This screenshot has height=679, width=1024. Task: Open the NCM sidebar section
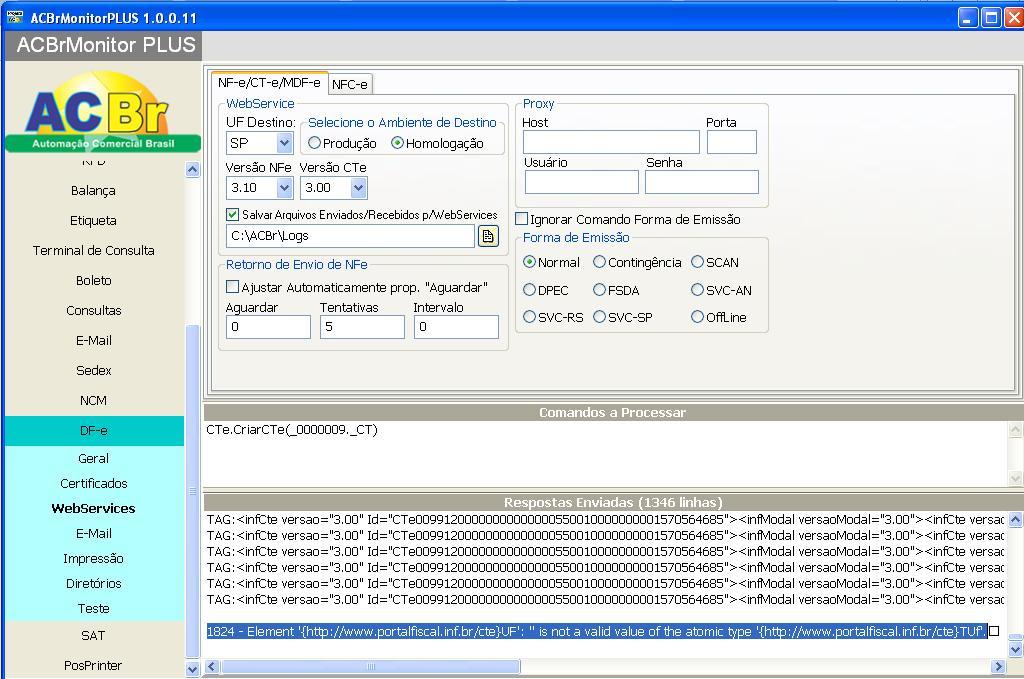pyautogui.click(x=93, y=401)
